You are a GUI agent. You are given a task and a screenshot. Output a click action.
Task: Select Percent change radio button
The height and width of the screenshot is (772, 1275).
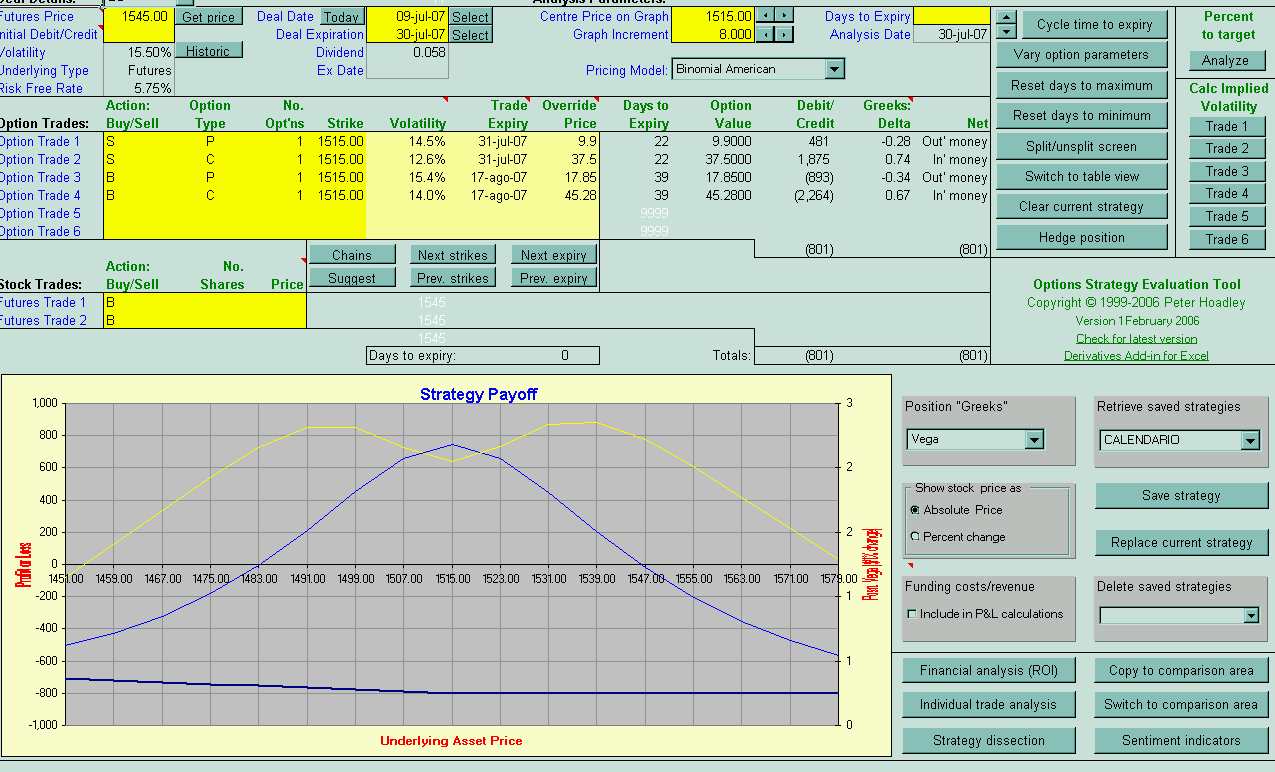click(915, 537)
